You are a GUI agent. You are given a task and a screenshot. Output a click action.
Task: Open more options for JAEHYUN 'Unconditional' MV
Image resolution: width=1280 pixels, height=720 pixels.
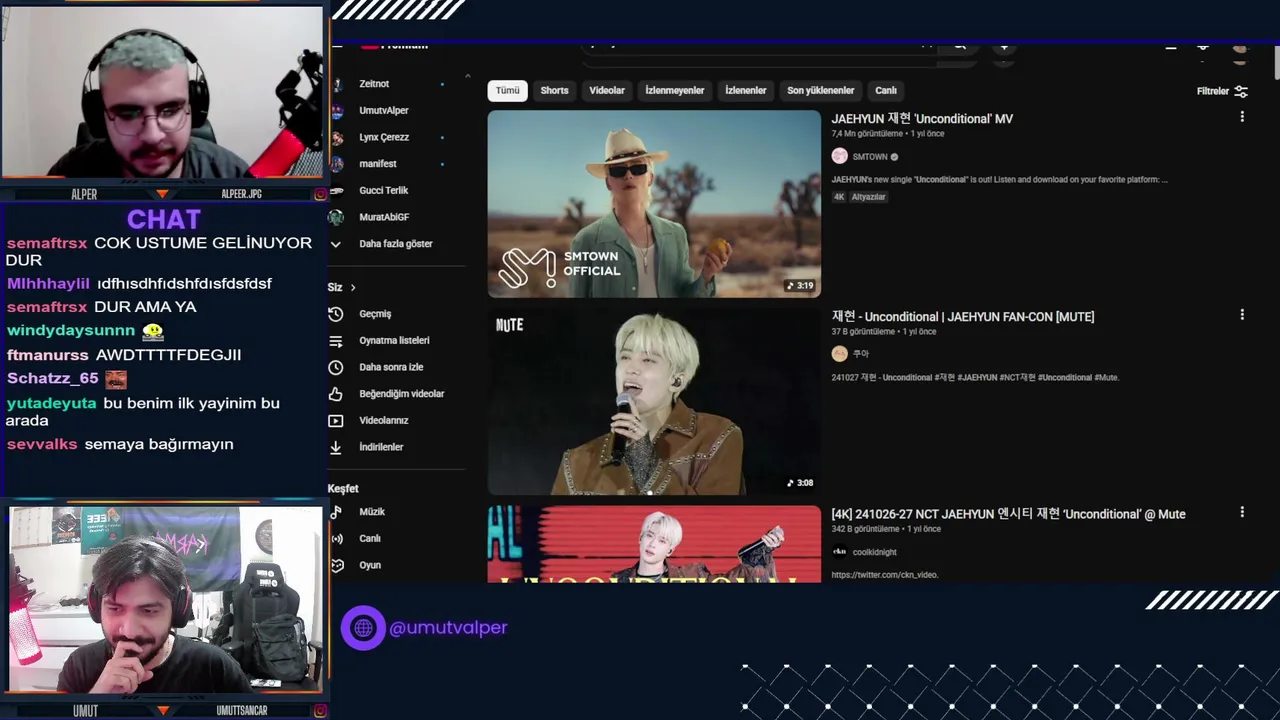[1242, 117]
